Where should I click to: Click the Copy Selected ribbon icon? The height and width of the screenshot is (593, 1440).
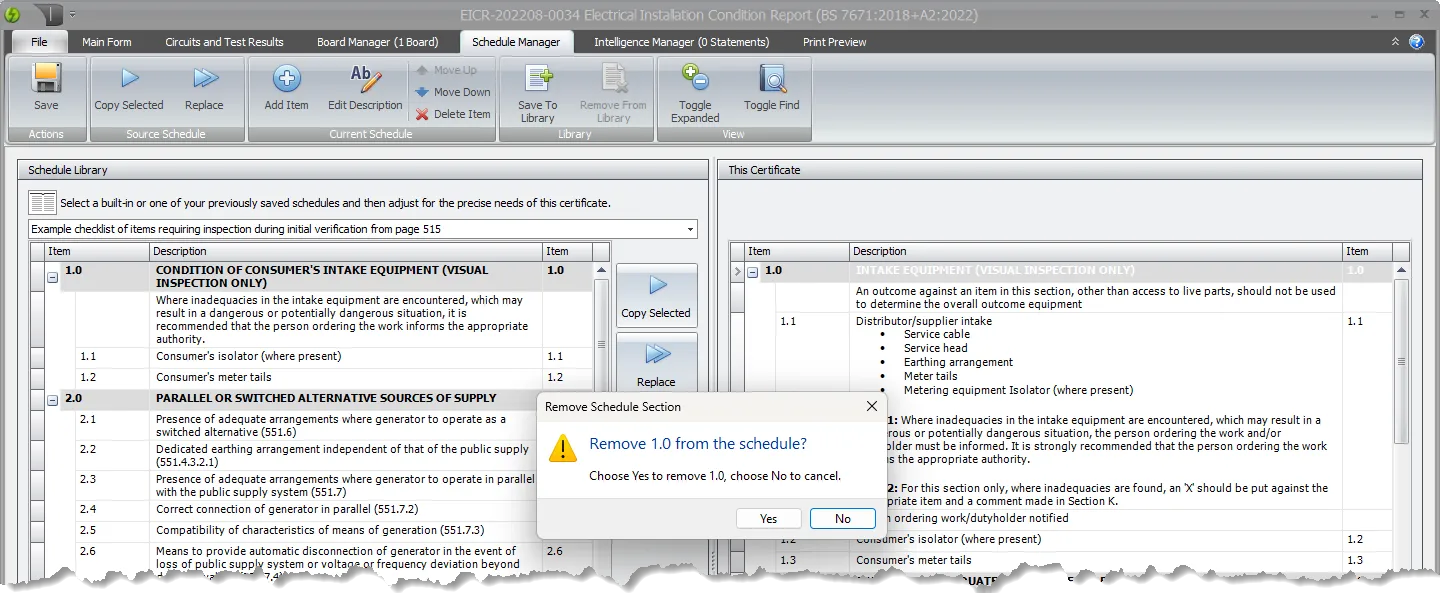[x=128, y=88]
